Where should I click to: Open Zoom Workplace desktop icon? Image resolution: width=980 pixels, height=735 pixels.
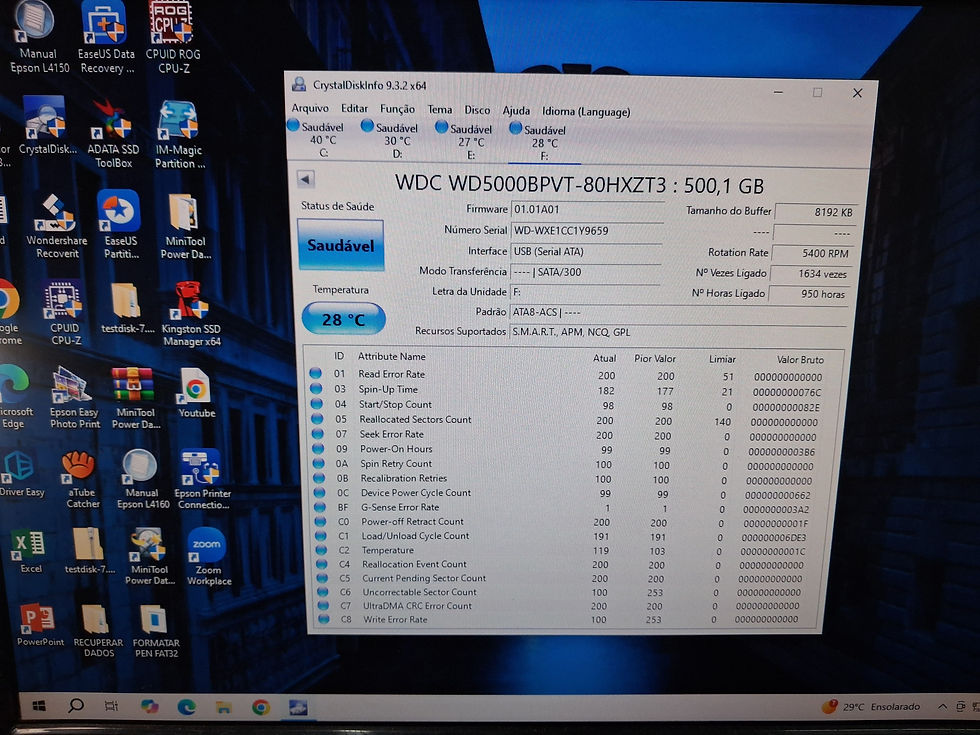coord(209,556)
